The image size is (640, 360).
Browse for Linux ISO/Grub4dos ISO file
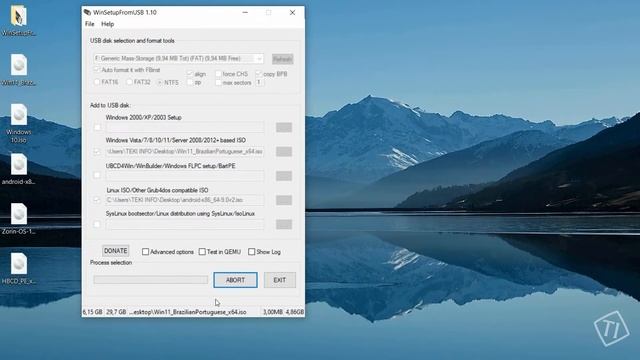point(284,200)
